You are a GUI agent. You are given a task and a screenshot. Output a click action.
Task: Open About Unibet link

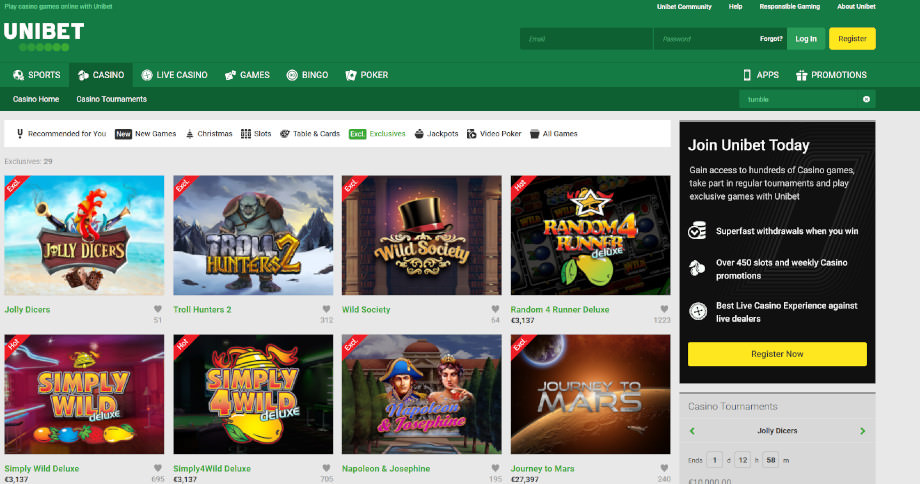pos(856,6)
